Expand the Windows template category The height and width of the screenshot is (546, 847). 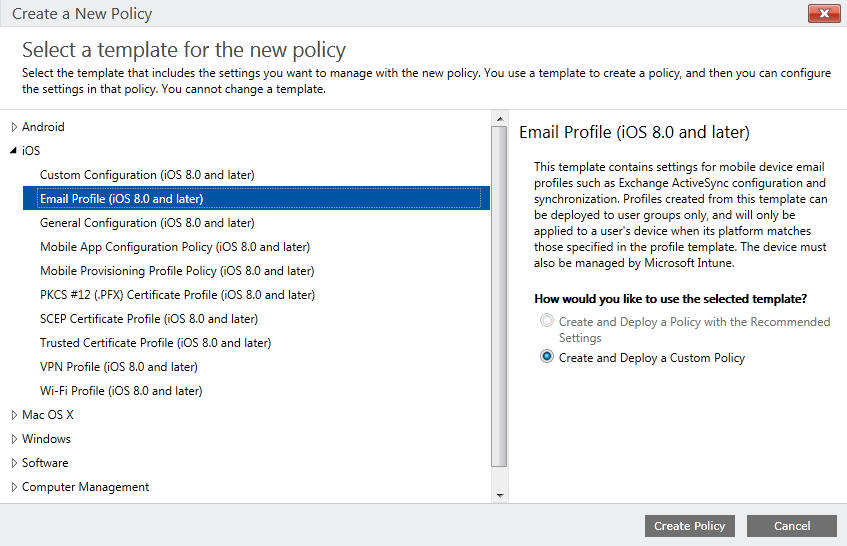click(x=15, y=439)
